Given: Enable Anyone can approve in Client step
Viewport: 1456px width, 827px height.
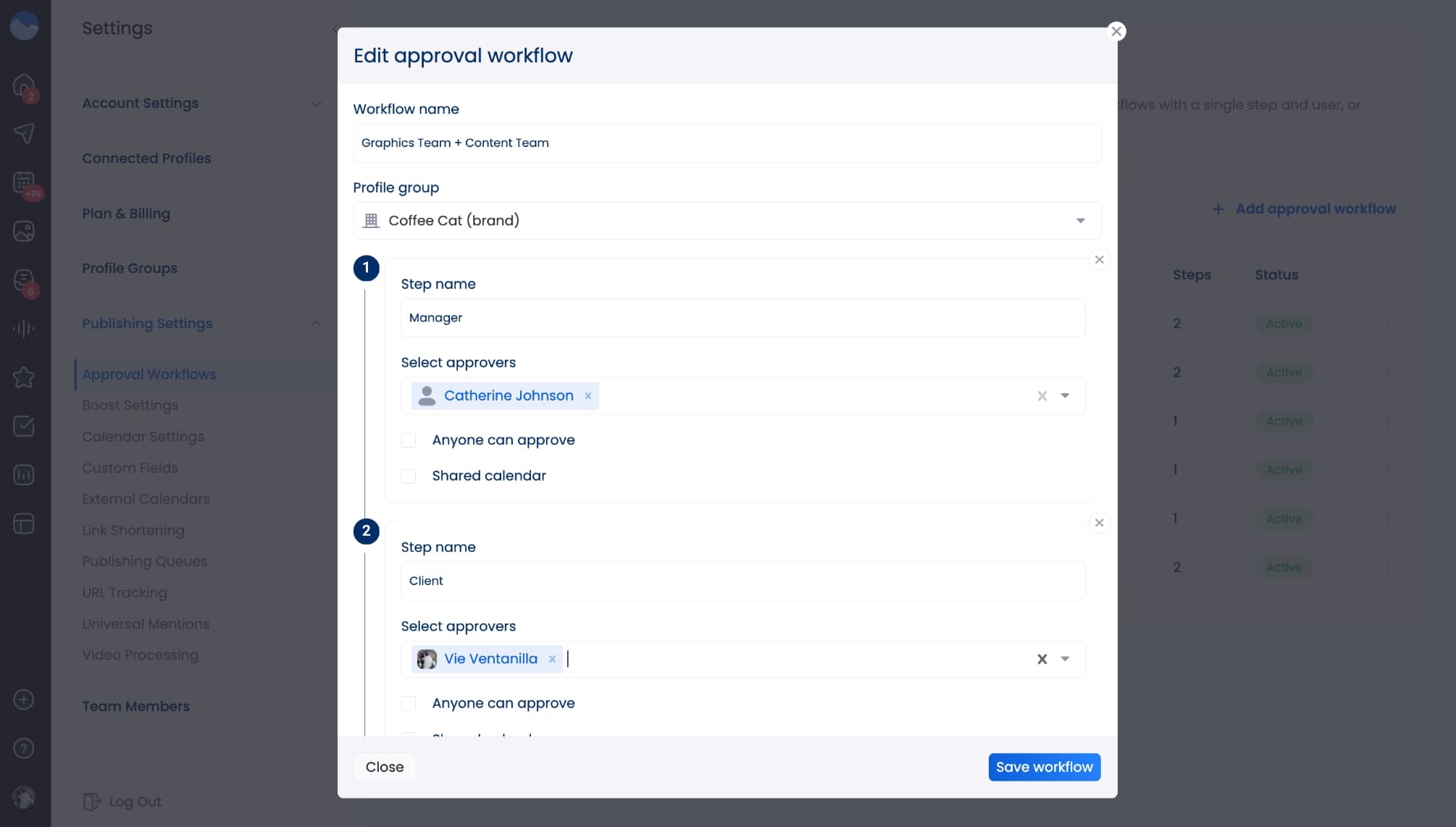Looking at the screenshot, I should tap(409, 703).
